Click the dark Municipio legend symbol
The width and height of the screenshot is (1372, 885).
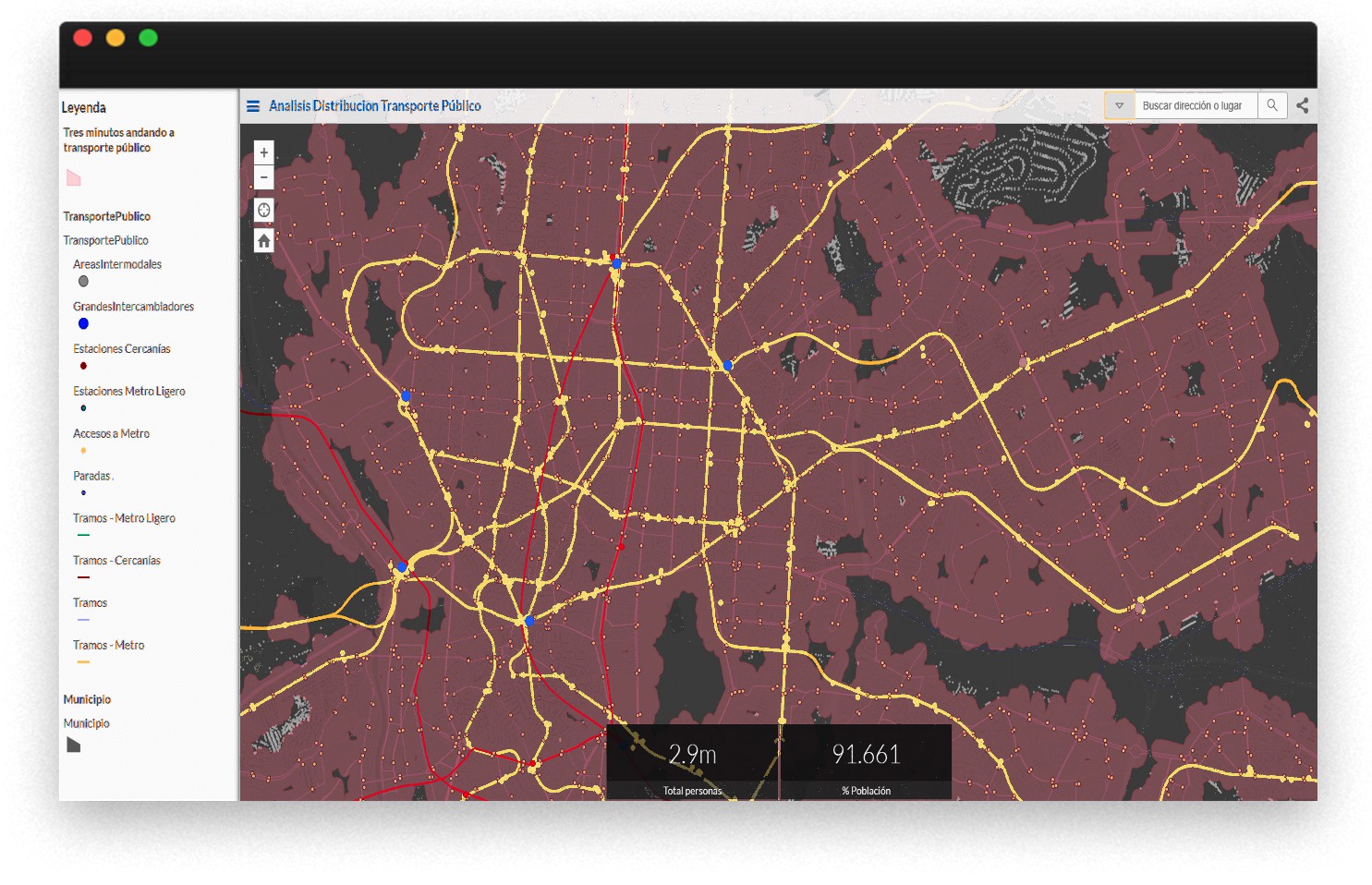point(74,746)
